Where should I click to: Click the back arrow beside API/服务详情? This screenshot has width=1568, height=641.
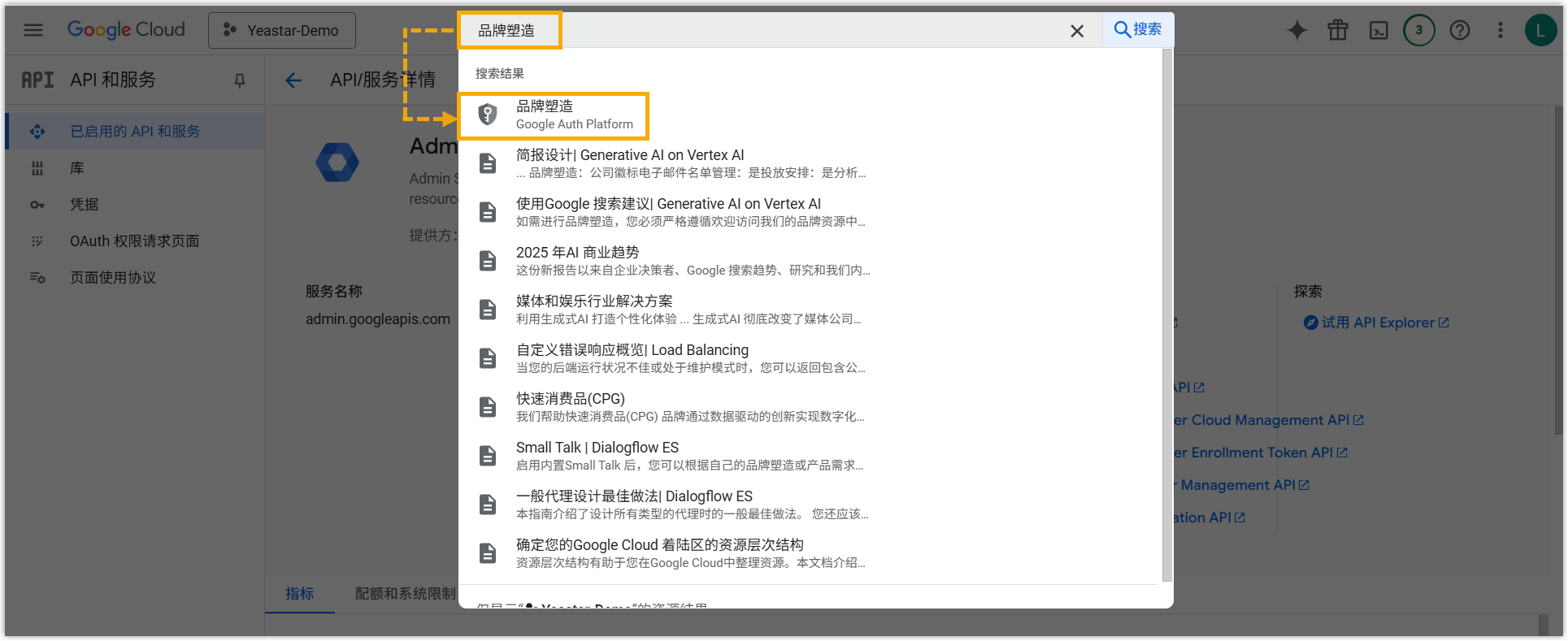(x=293, y=80)
